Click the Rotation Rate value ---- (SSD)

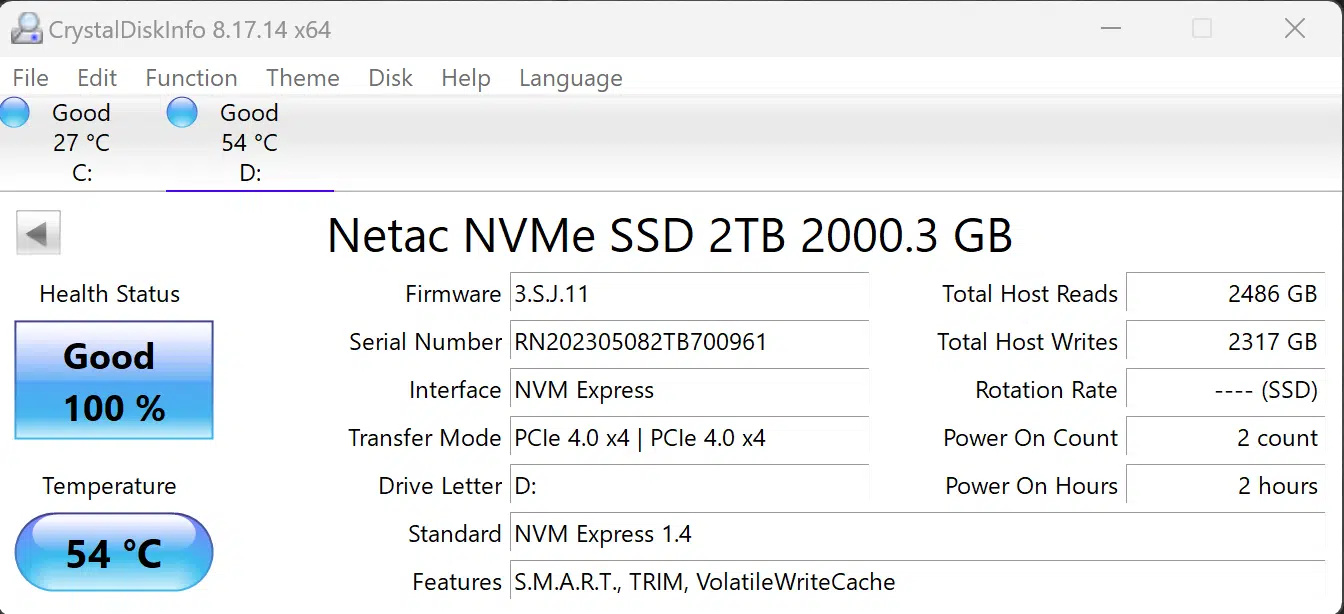point(1225,390)
